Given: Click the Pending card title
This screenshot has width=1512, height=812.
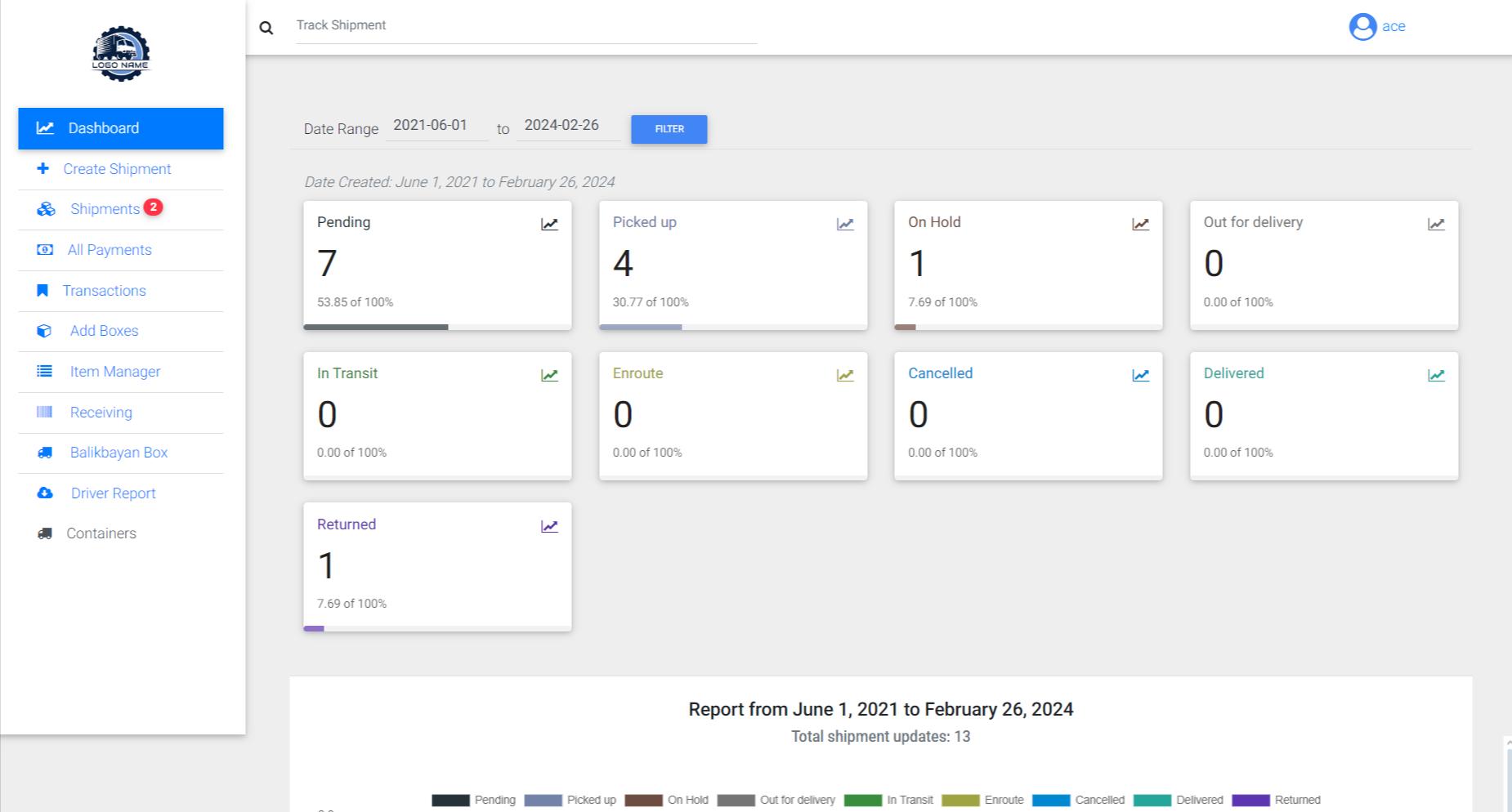Looking at the screenshot, I should click(343, 222).
